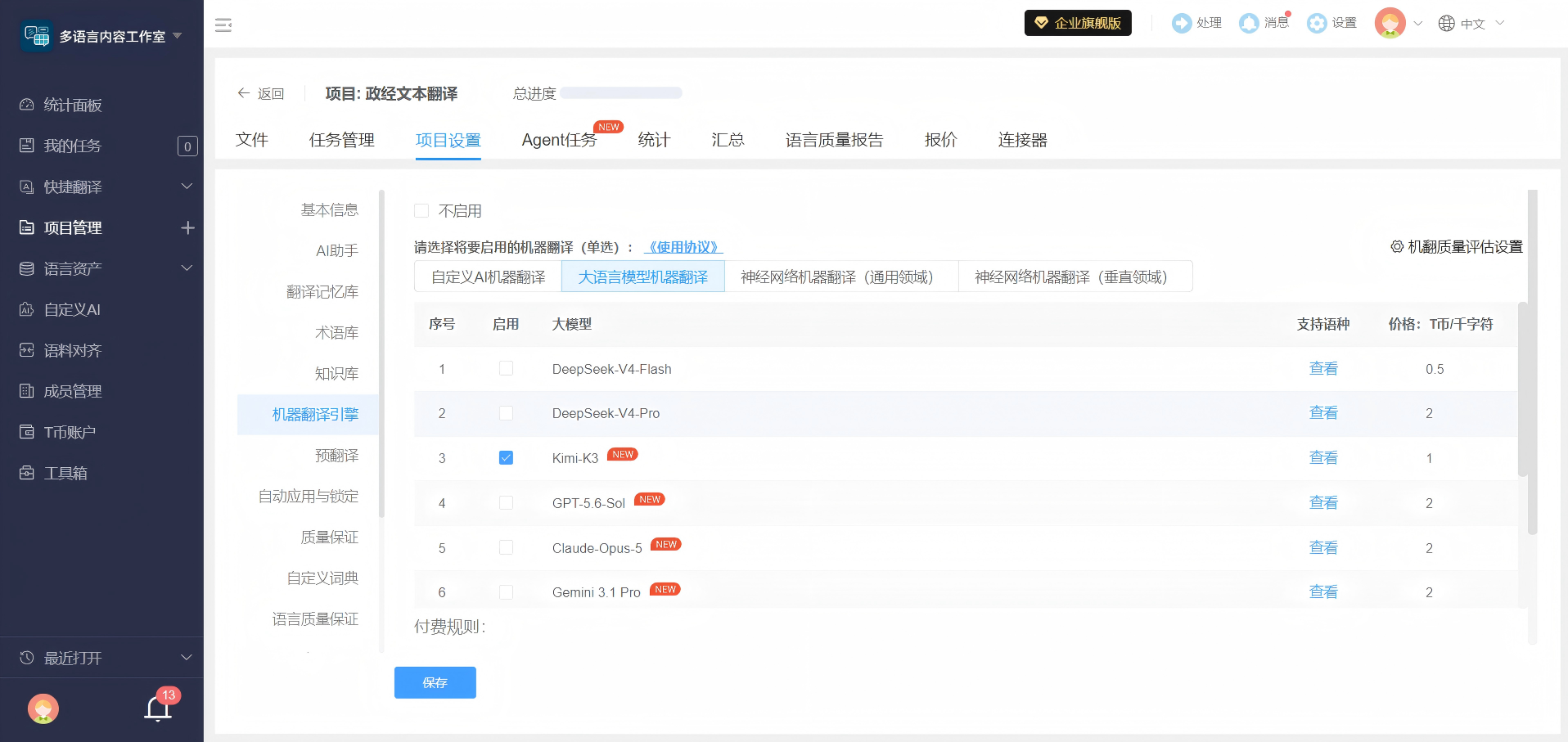This screenshot has height=742, width=1568.
Task: Click 查看 for Kimi-K3 row
Action: [1323, 458]
